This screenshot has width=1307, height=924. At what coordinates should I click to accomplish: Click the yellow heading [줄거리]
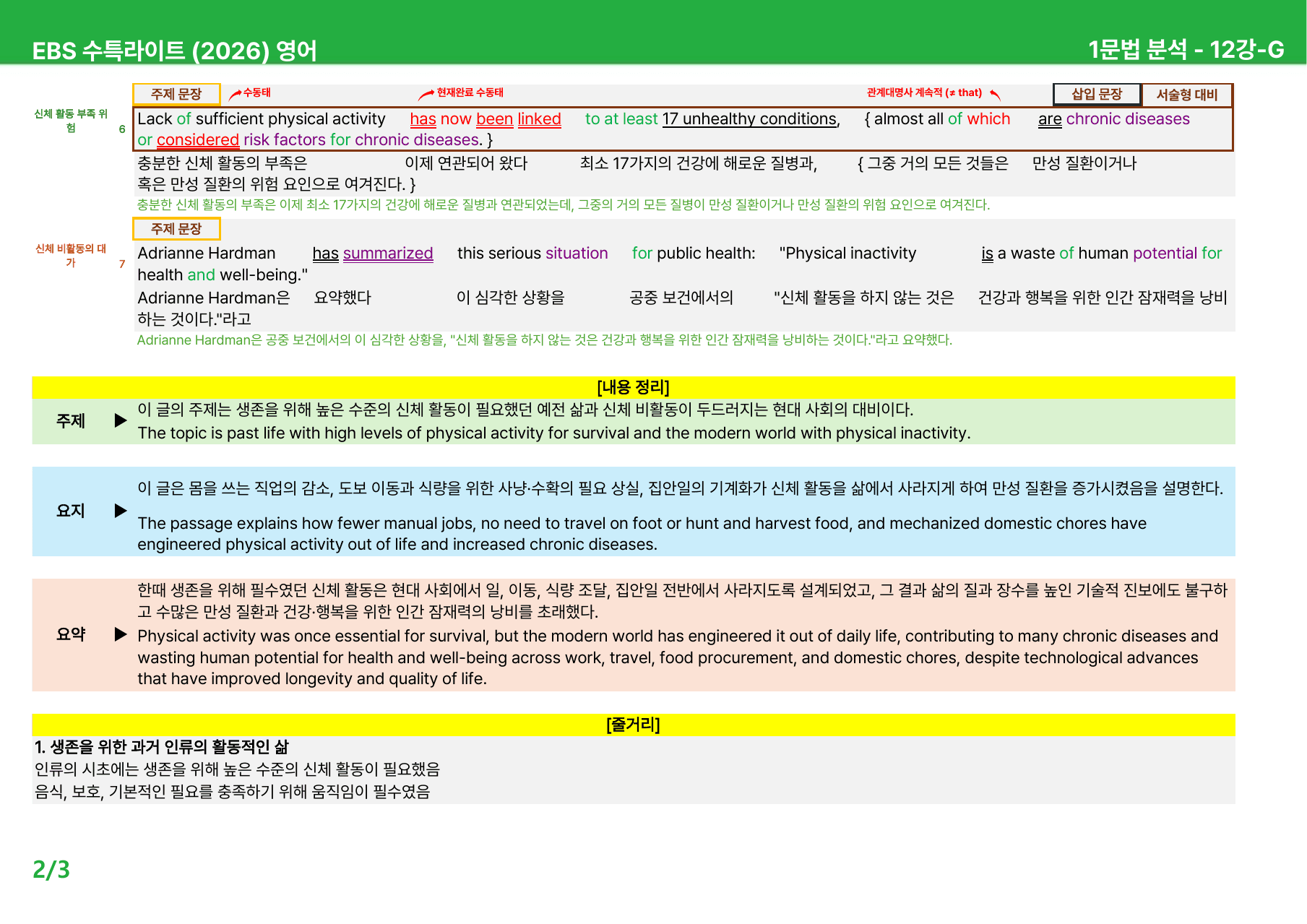(x=634, y=725)
